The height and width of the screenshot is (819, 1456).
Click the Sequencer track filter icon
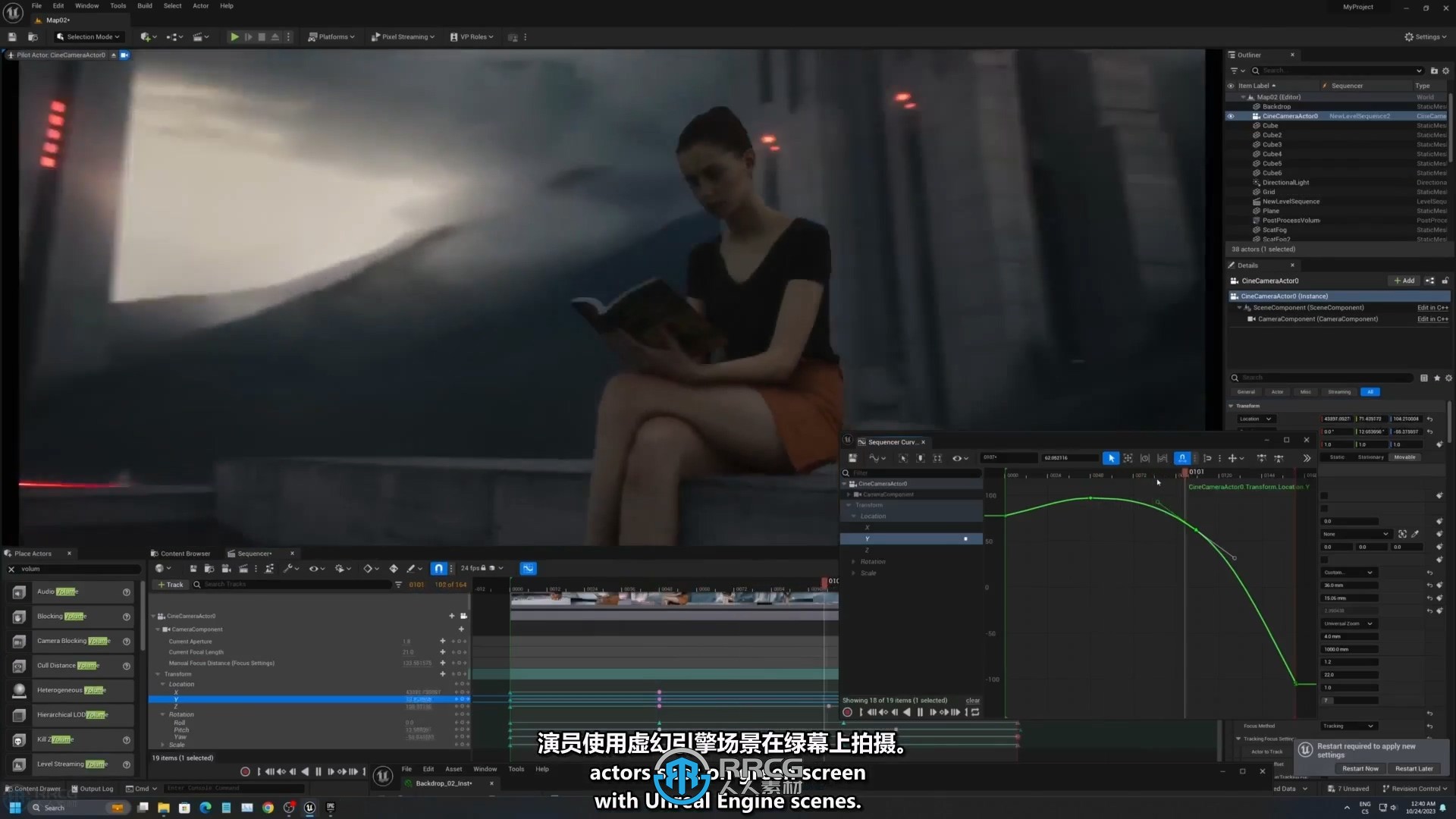[x=398, y=585]
